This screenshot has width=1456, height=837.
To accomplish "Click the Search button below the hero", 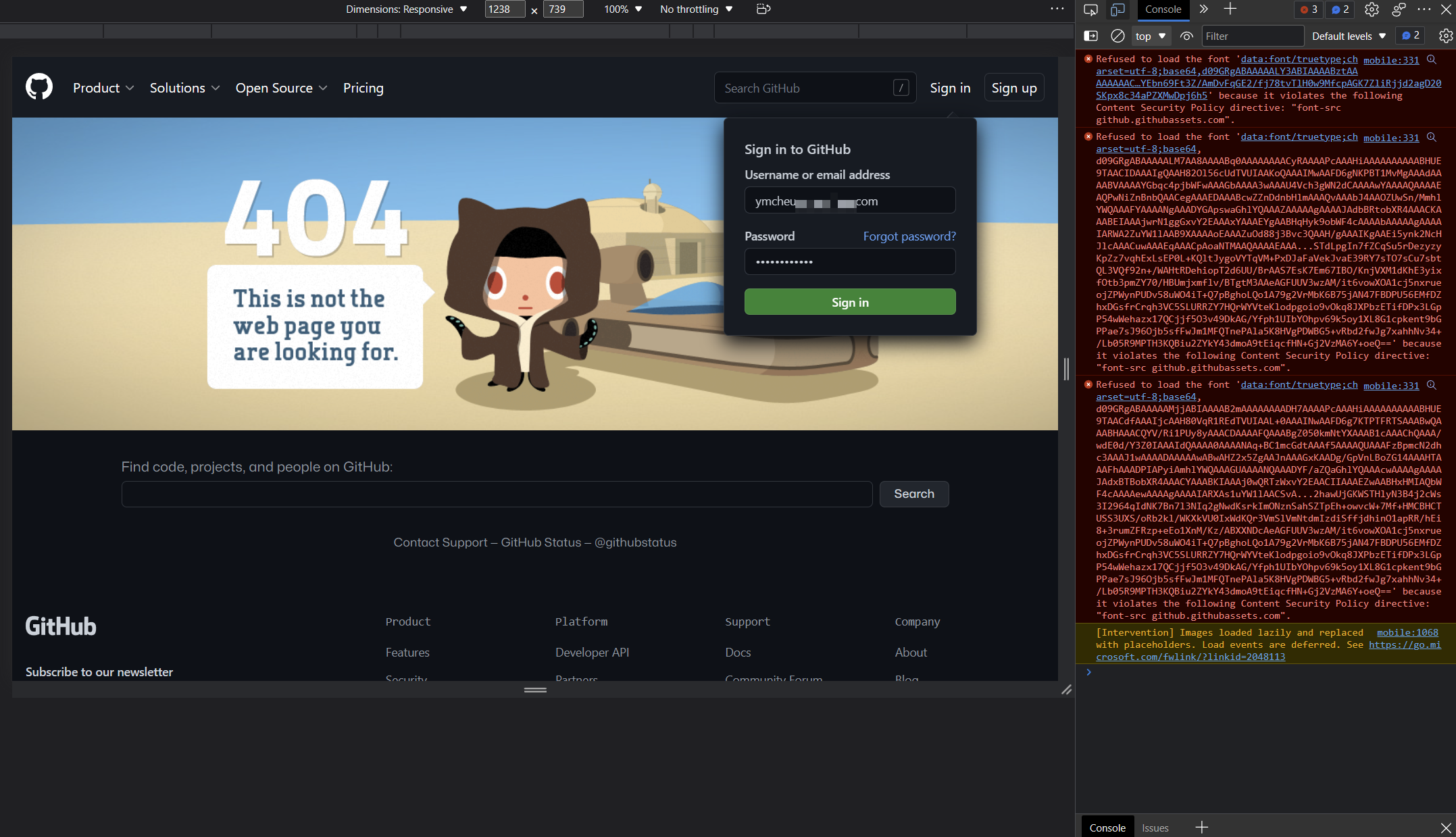I will [x=913, y=494].
